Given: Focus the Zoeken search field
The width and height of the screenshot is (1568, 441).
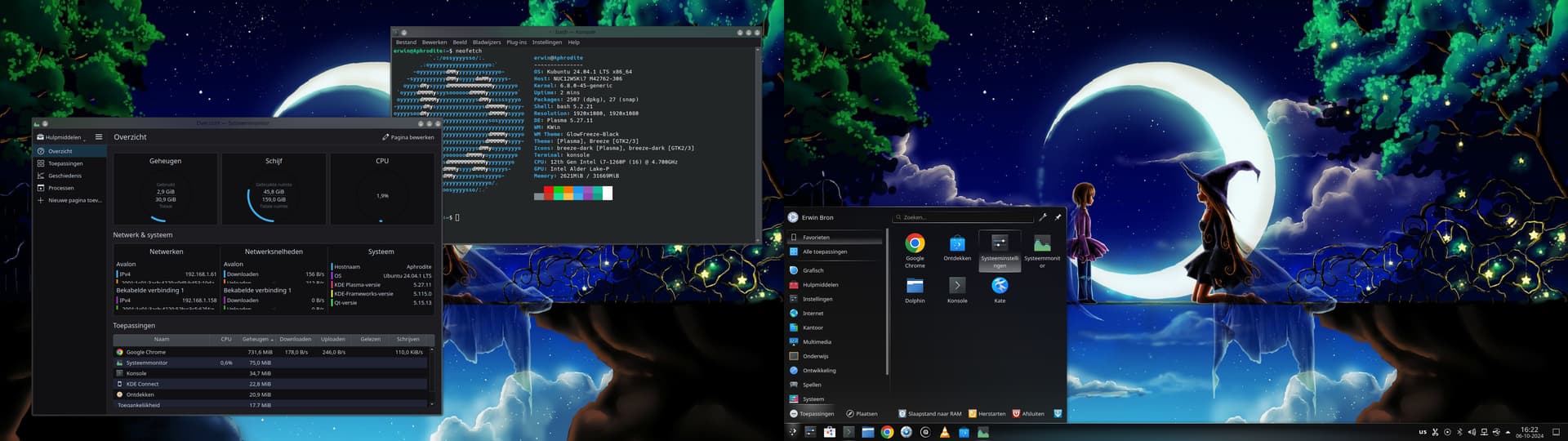Looking at the screenshot, I should [964, 217].
